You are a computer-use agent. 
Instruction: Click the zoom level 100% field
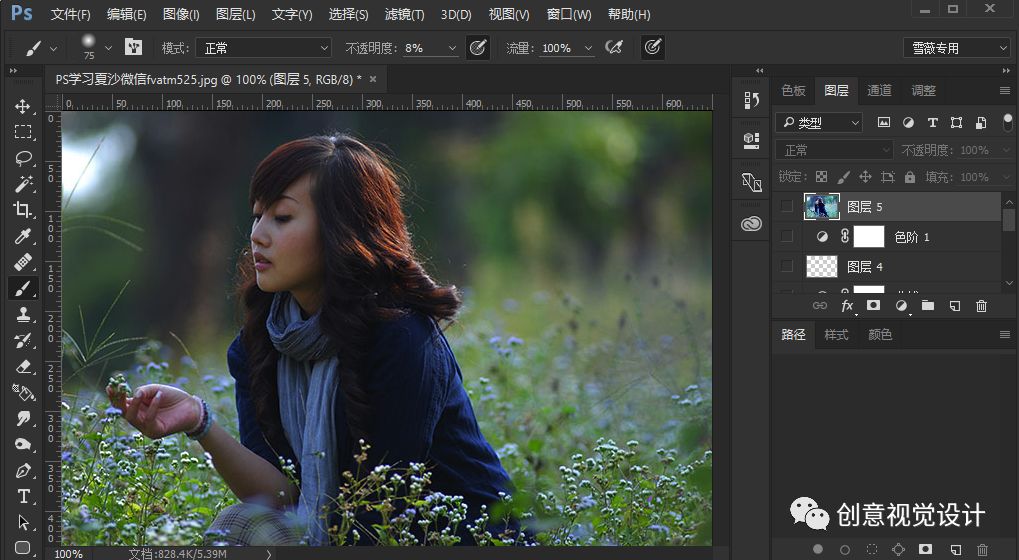(68, 554)
